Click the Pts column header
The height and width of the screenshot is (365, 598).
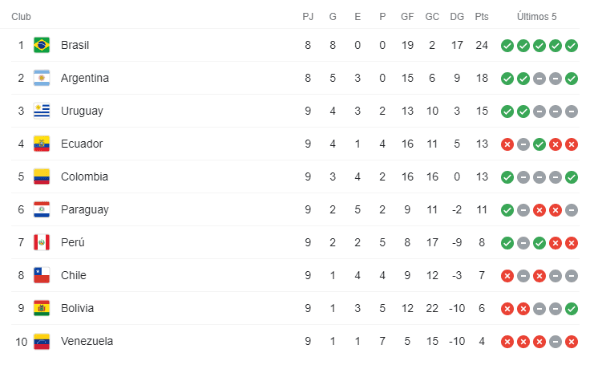tap(482, 16)
